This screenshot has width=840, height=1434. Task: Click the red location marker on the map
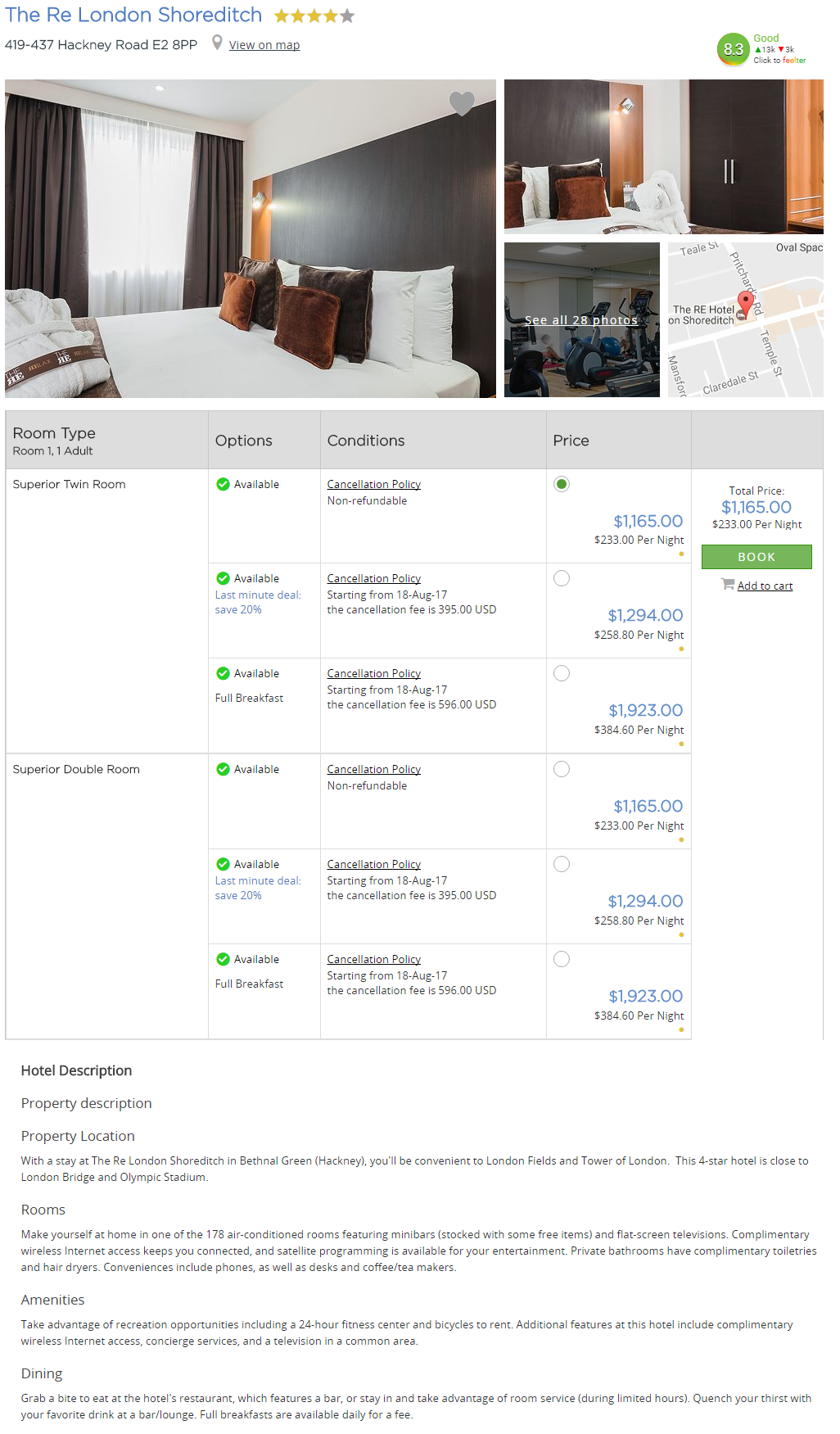point(745,305)
